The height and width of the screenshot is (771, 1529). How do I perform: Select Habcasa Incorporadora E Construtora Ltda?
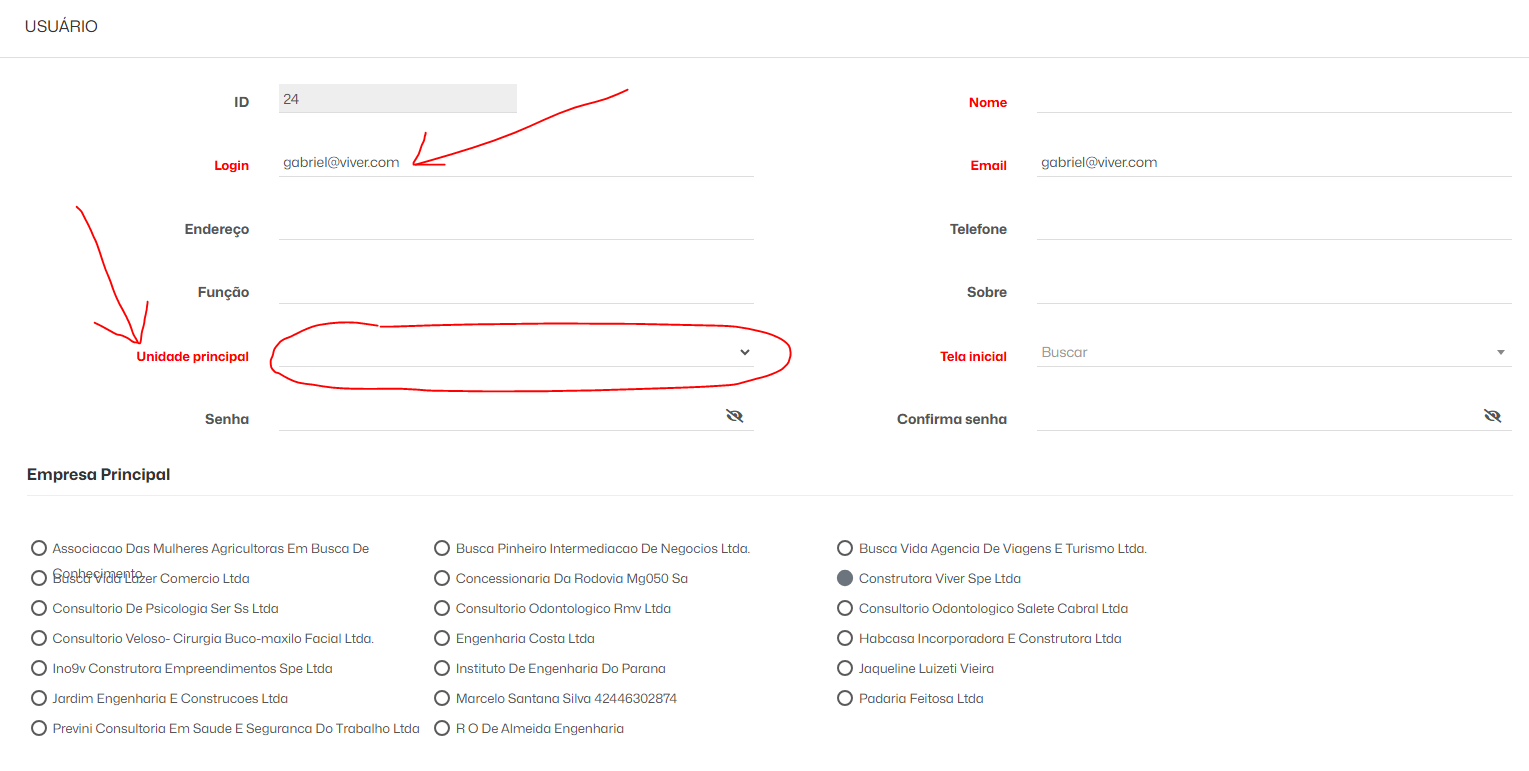point(845,638)
